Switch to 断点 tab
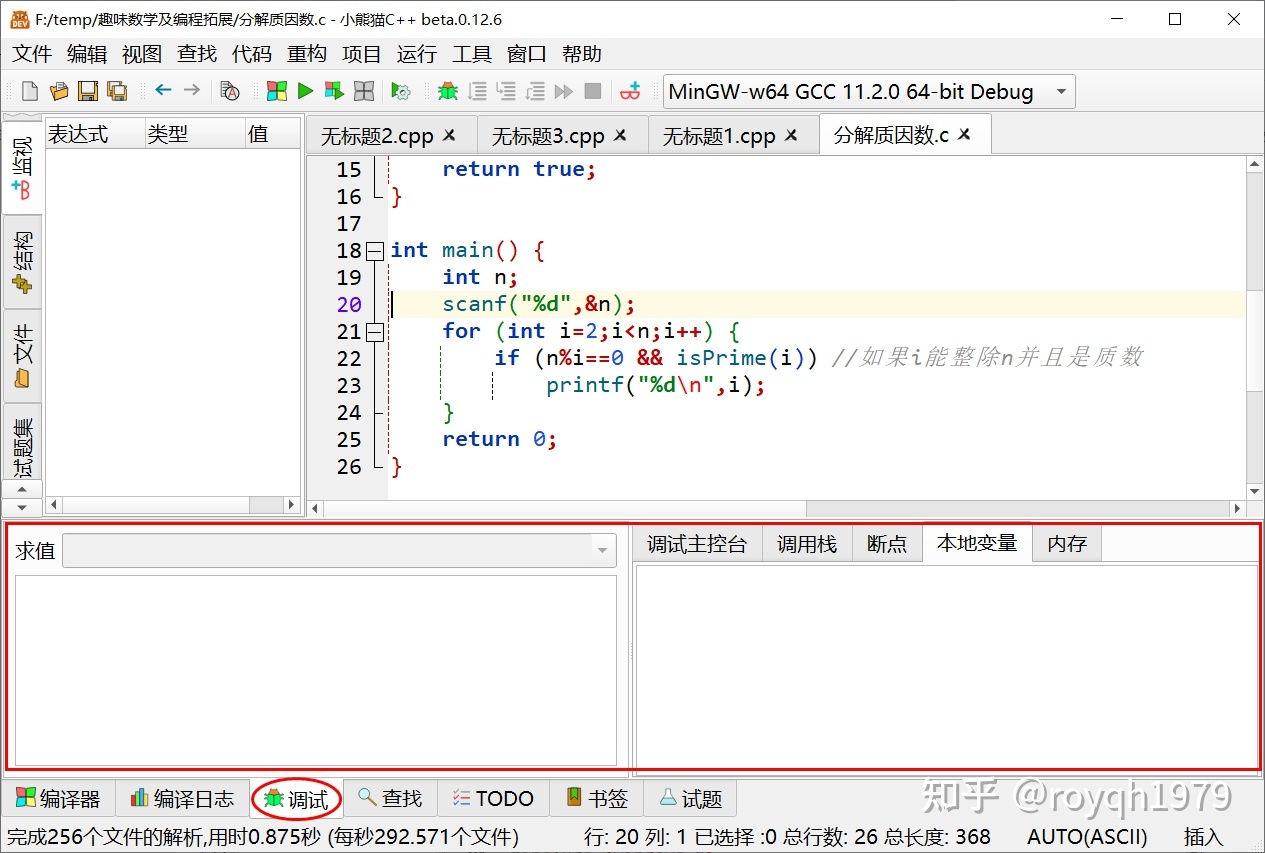Screen dimensions: 1265x853 coord(887,544)
